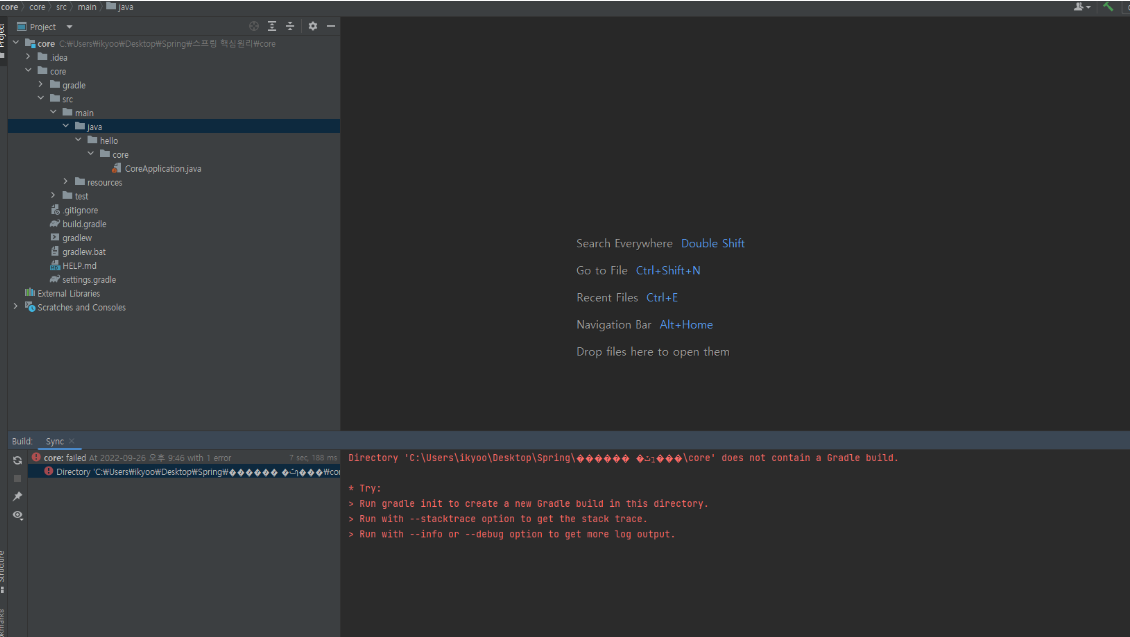Select build.gradle file
1130x637 pixels.
pos(78,224)
